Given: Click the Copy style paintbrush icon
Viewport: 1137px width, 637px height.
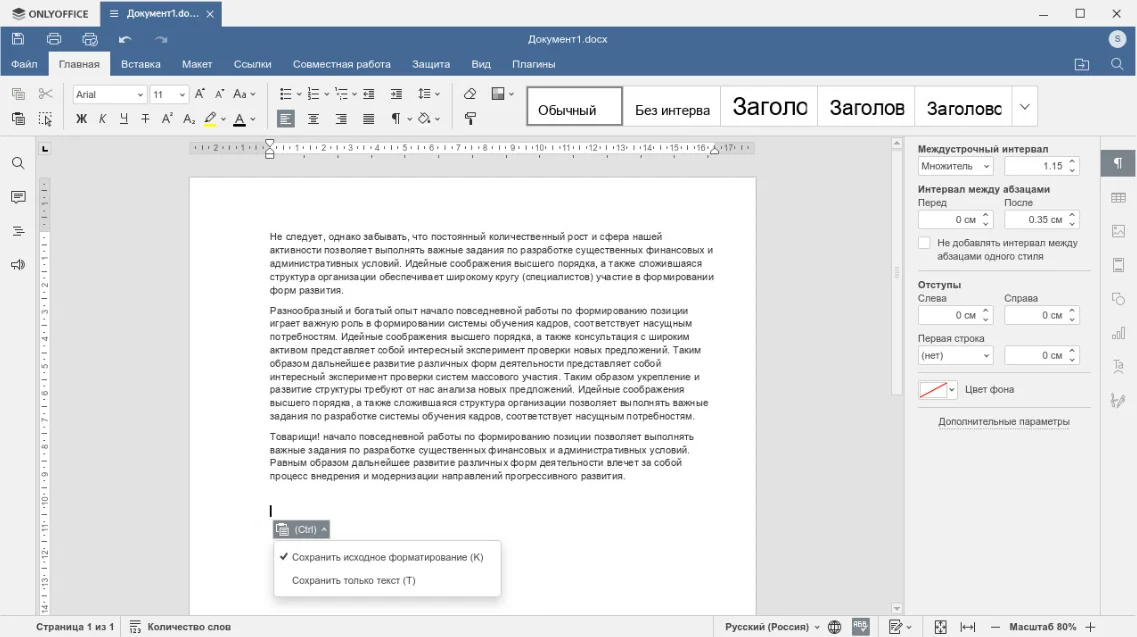Looking at the screenshot, I should 470,119.
